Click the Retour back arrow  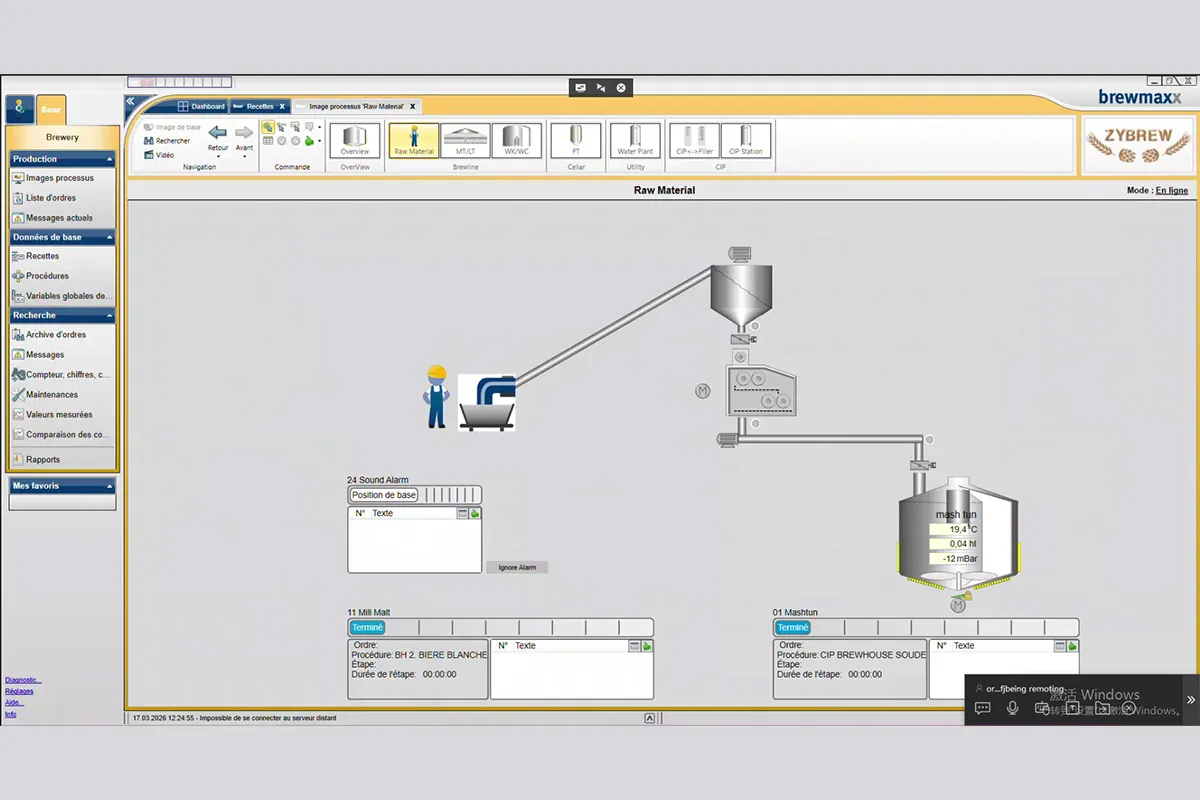pyautogui.click(x=217, y=132)
